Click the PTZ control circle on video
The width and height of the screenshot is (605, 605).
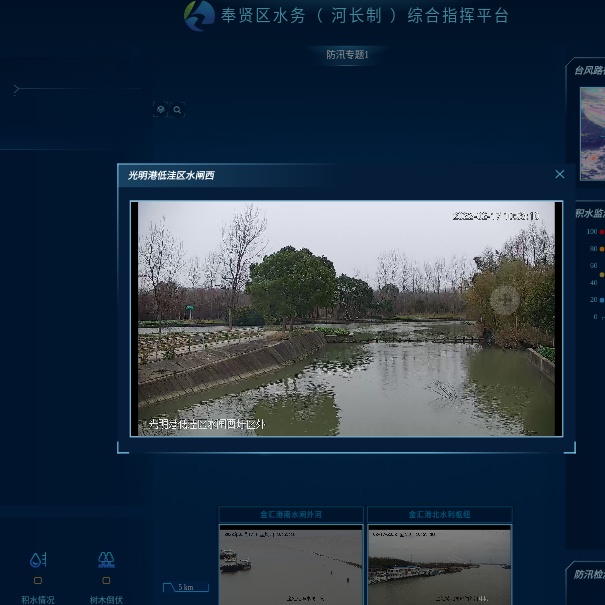[x=504, y=299]
